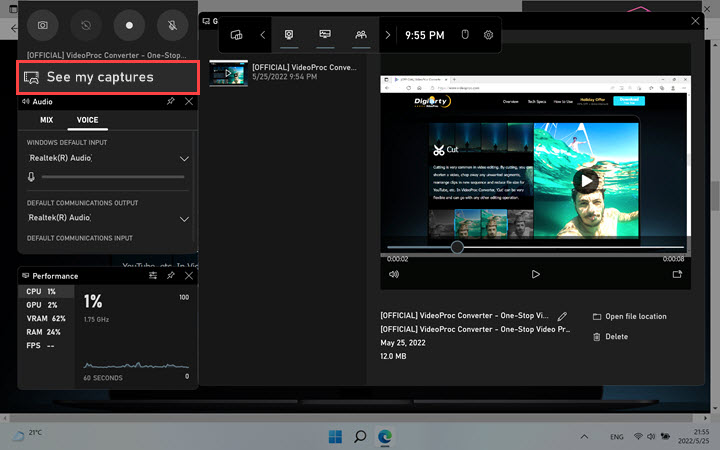Show more widgets with the right chevron
Viewport: 720px width, 450px height.
coord(388,35)
